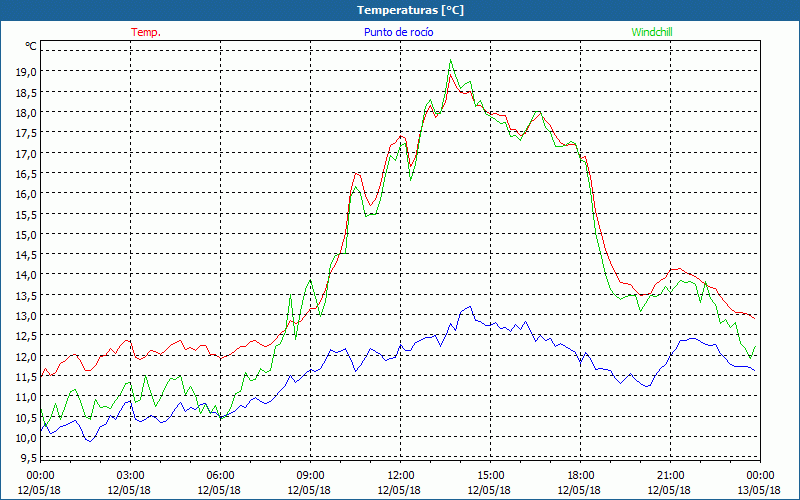The image size is (800, 500).
Task: Click the 18,0 y-axis value
Action: tap(26, 113)
